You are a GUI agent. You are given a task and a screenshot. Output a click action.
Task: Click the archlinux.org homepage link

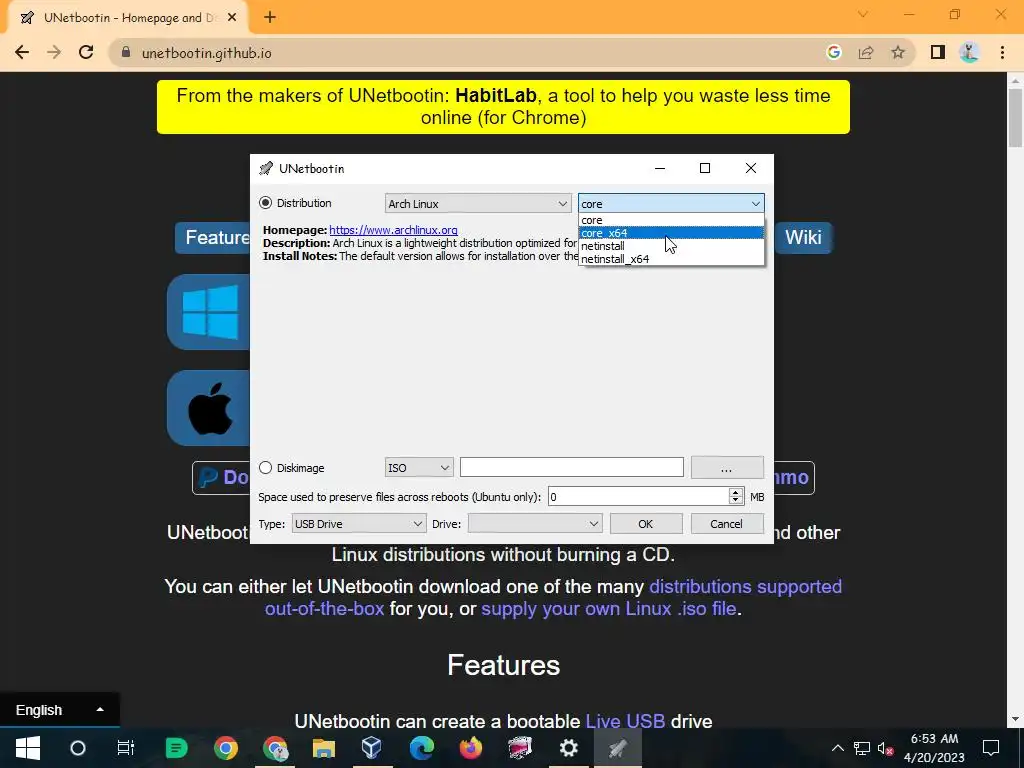pos(393,230)
